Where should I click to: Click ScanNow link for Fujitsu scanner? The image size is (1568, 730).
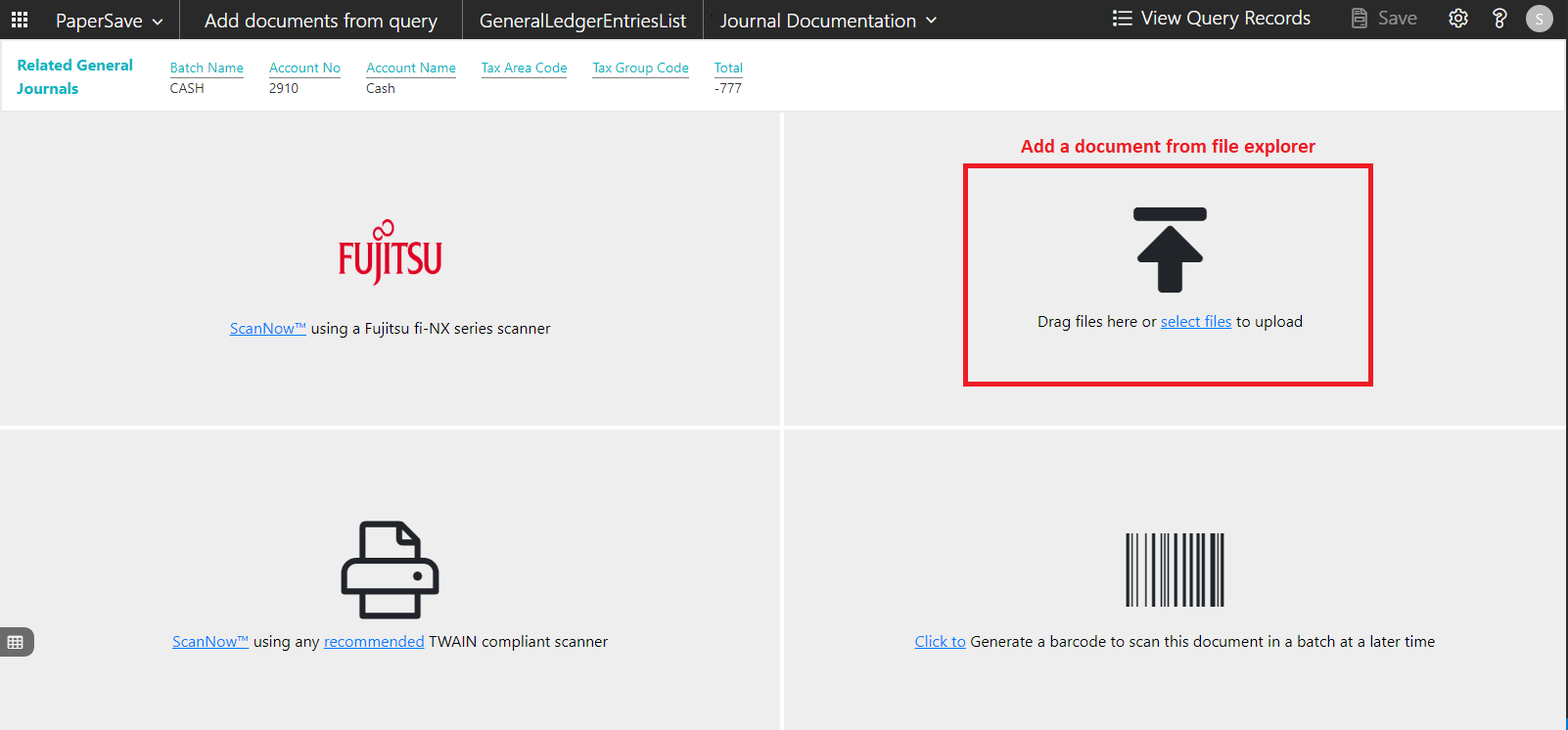click(267, 329)
